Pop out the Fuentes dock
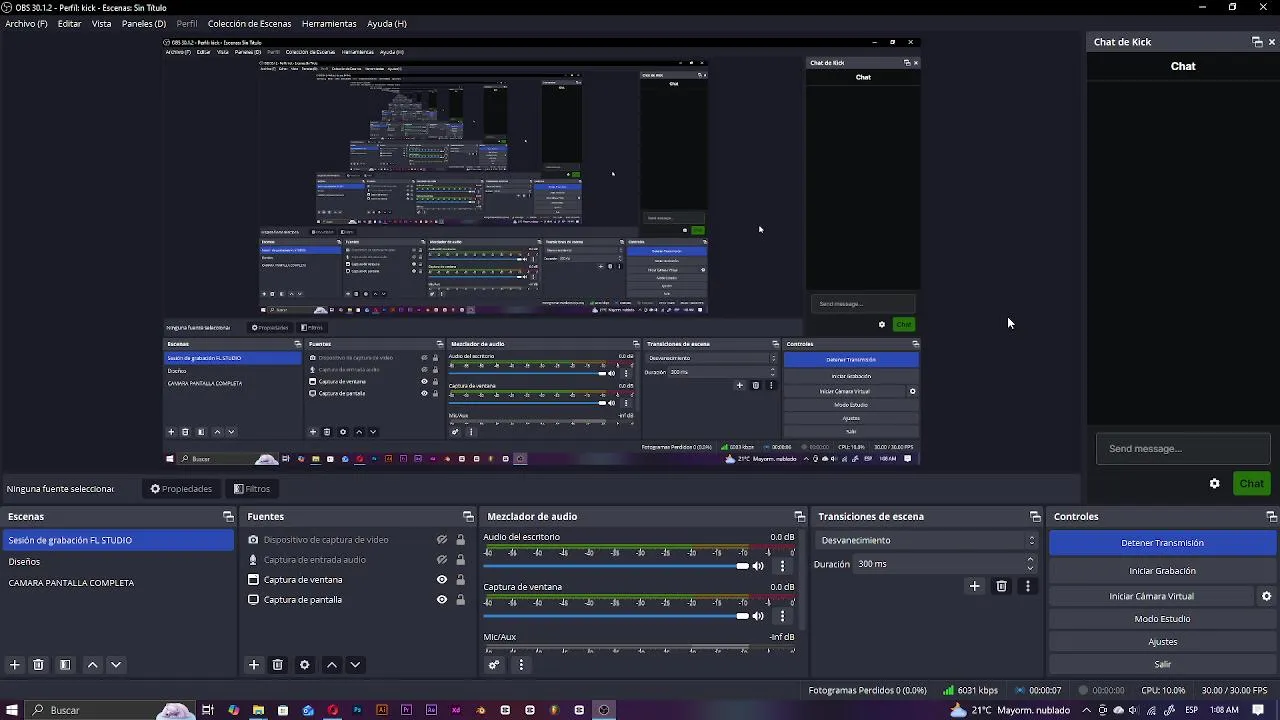The width and height of the screenshot is (1280, 720). coord(468,517)
